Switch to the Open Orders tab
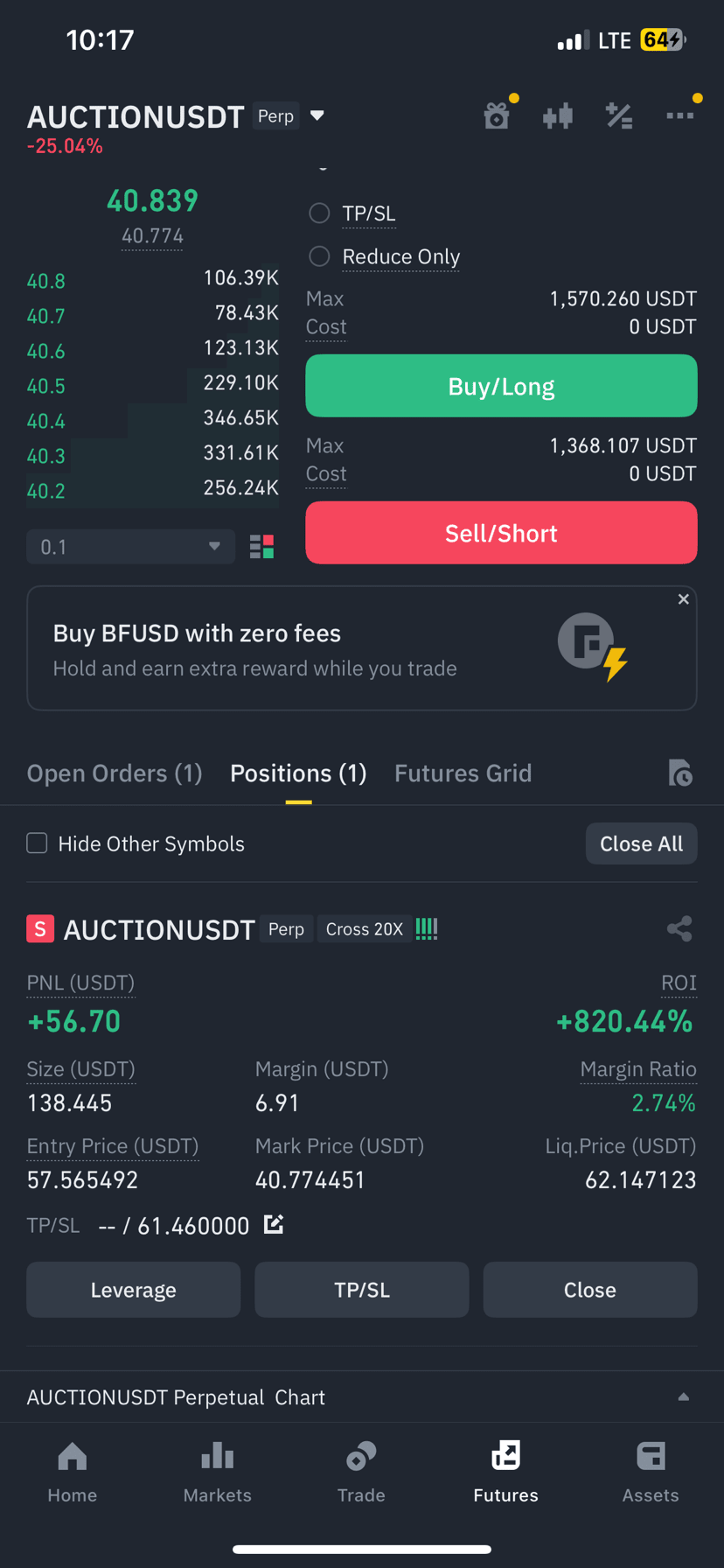 click(115, 773)
